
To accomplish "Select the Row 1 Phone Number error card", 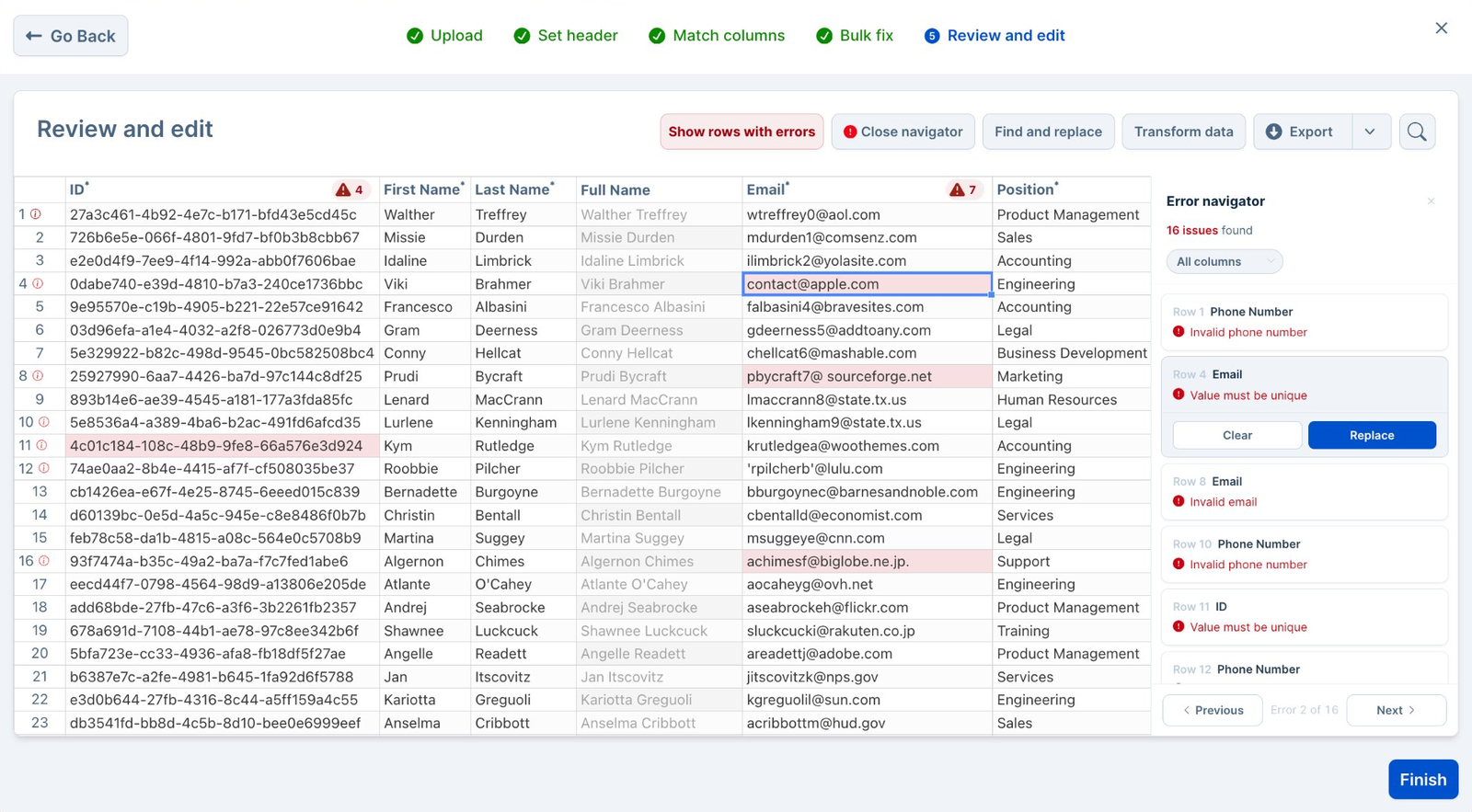I will coord(1305,322).
